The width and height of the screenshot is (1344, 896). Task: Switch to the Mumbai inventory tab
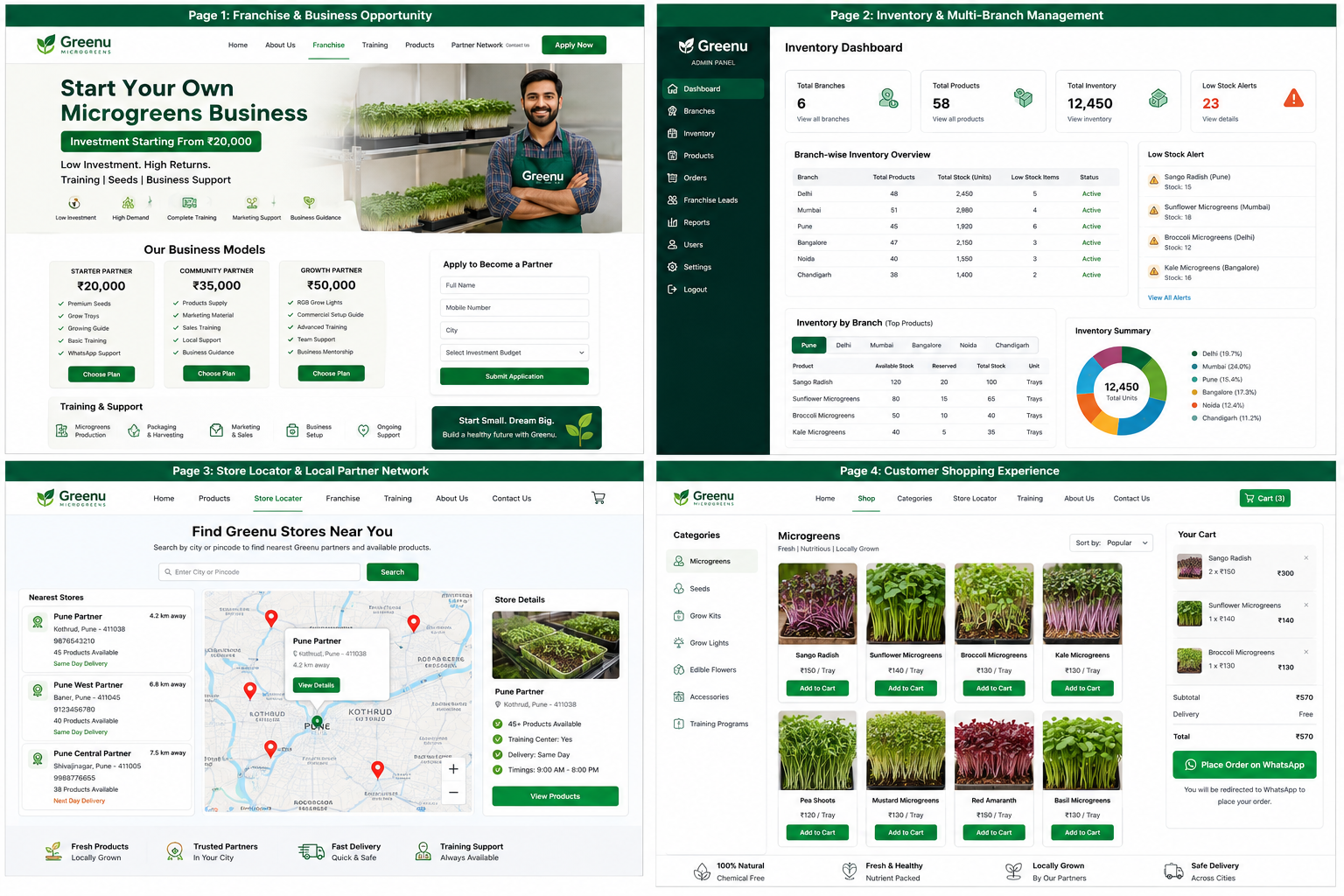pos(882,345)
